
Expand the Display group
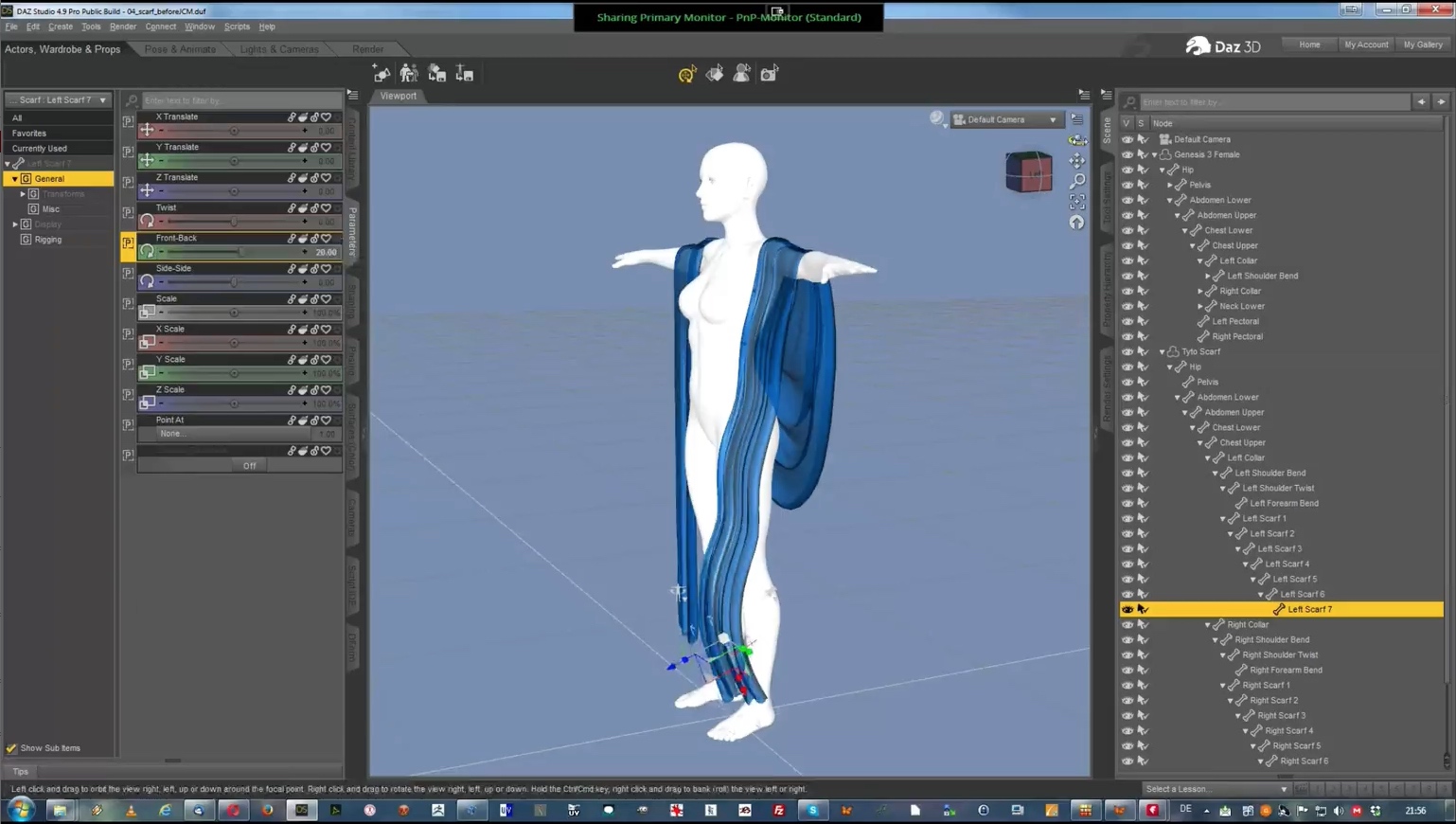point(15,224)
